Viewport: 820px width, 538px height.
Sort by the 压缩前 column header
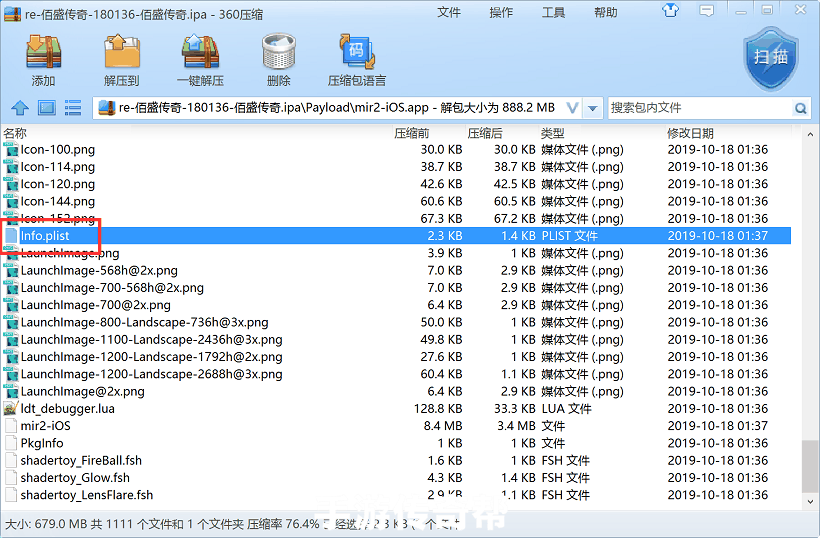[x=412, y=133]
